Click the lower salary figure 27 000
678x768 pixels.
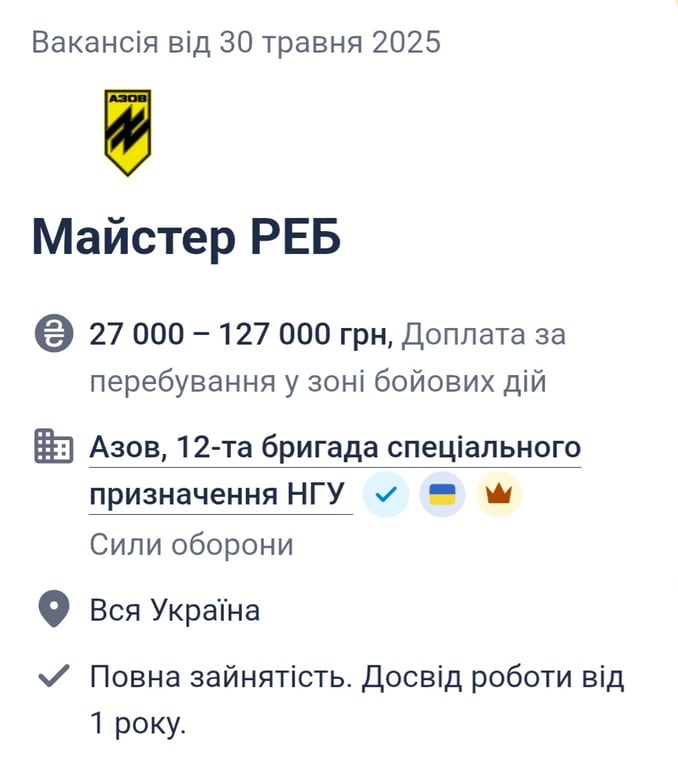(x=137, y=335)
